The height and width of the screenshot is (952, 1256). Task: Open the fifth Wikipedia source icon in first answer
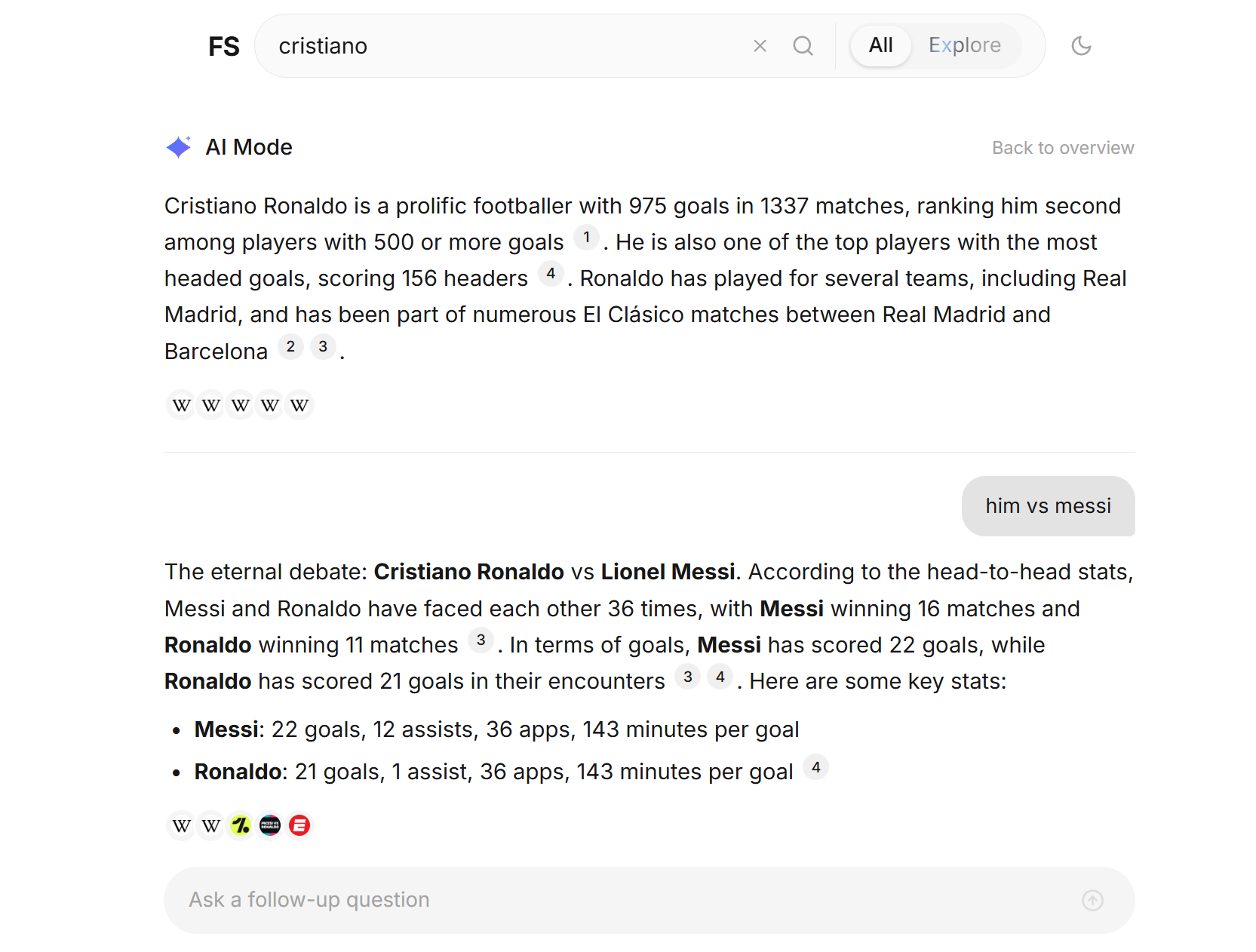point(299,406)
